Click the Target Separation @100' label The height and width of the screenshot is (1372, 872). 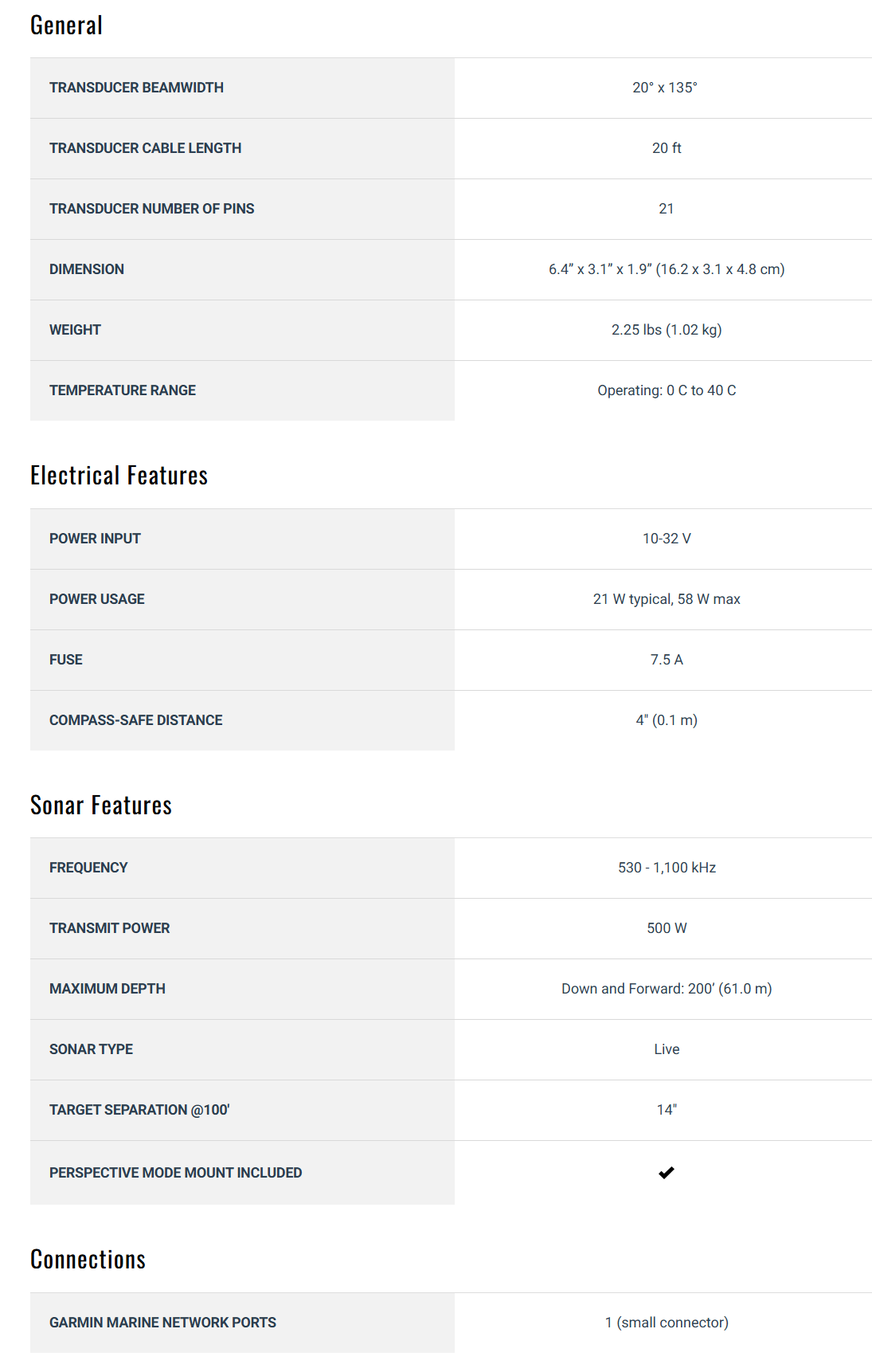pyautogui.click(x=139, y=1110)
